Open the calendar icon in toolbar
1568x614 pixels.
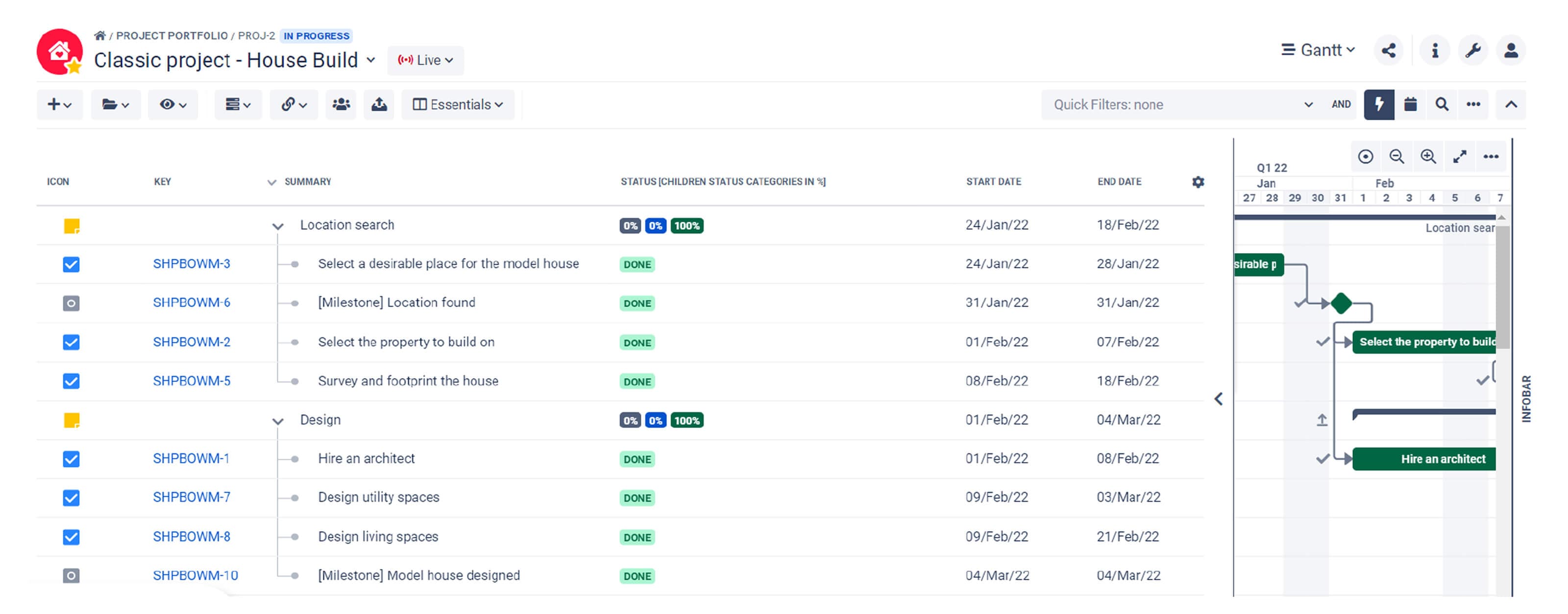pos(1410,105)
